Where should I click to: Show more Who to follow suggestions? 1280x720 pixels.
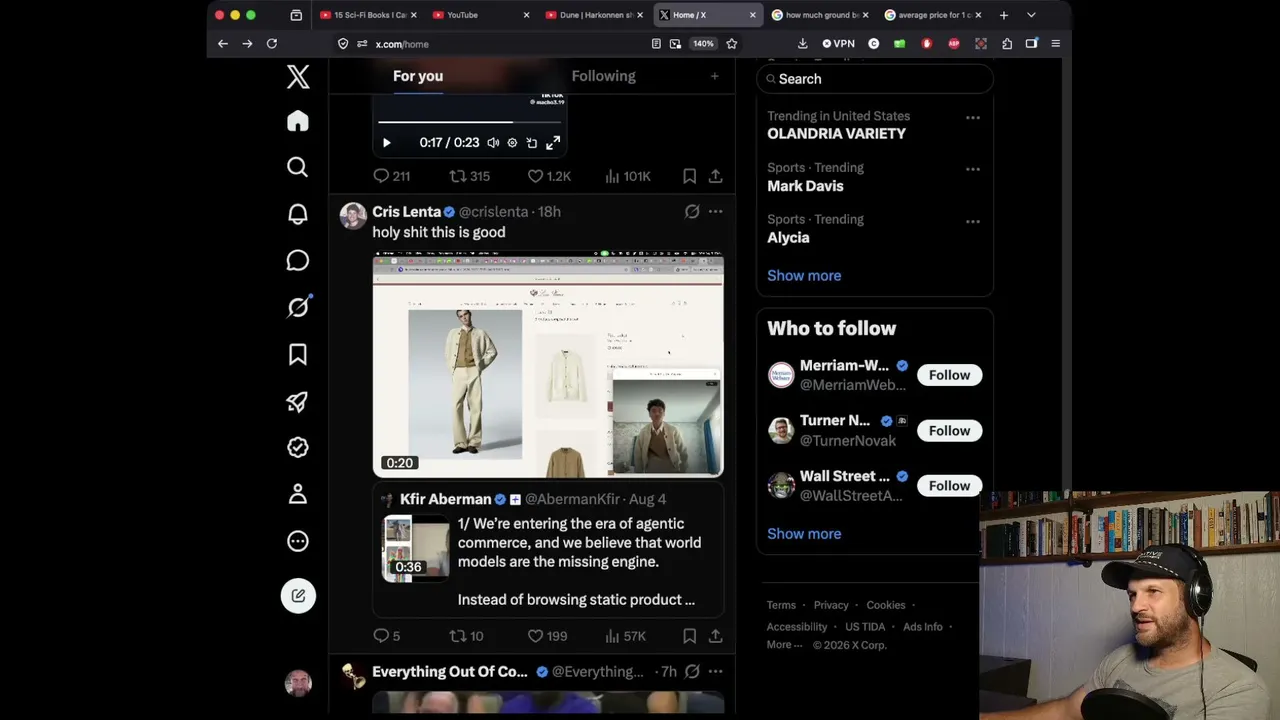[x=804, y=534]
